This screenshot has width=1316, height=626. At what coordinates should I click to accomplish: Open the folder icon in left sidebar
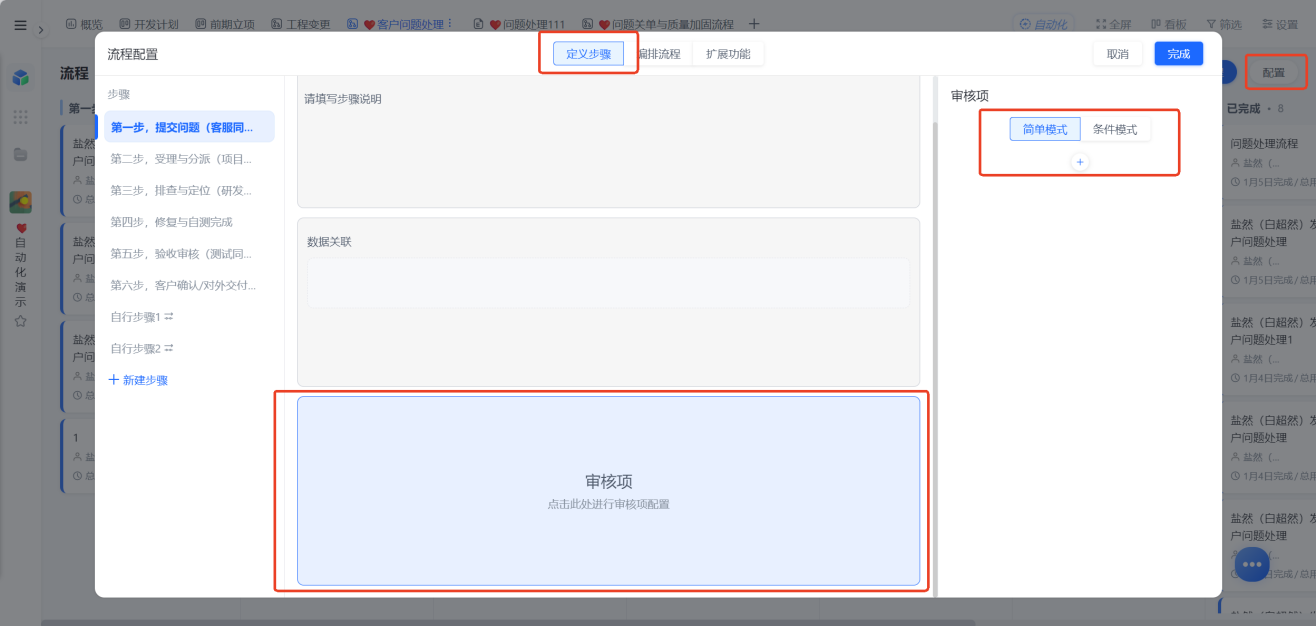[x=20, y=154]
